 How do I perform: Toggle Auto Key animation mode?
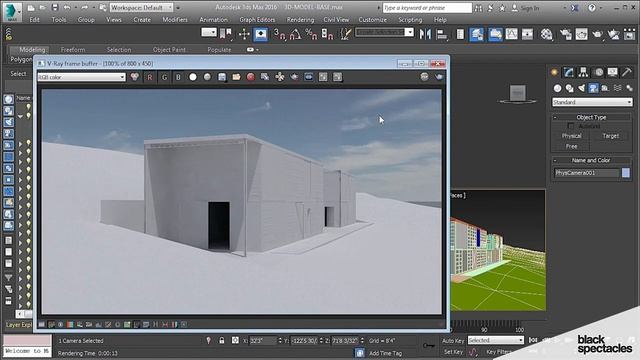453,340
